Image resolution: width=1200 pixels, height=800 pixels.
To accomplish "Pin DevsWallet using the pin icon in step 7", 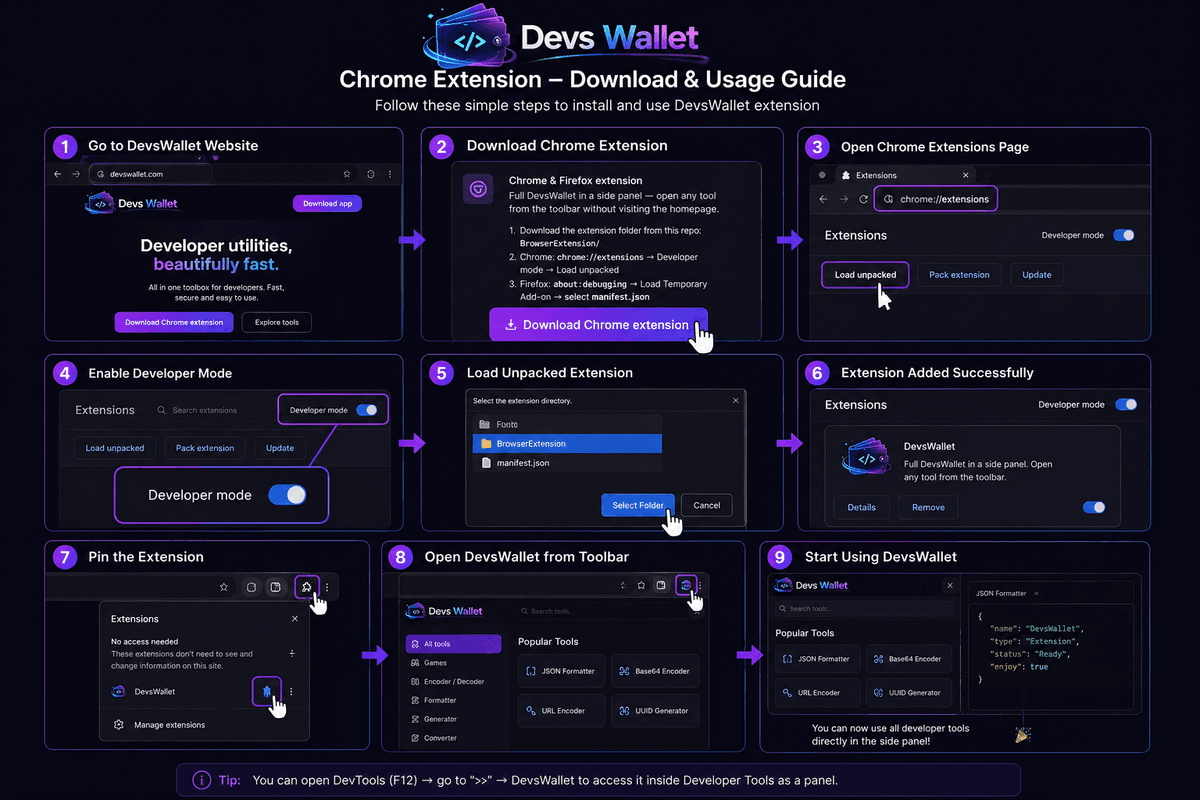I will coord(266,691).
